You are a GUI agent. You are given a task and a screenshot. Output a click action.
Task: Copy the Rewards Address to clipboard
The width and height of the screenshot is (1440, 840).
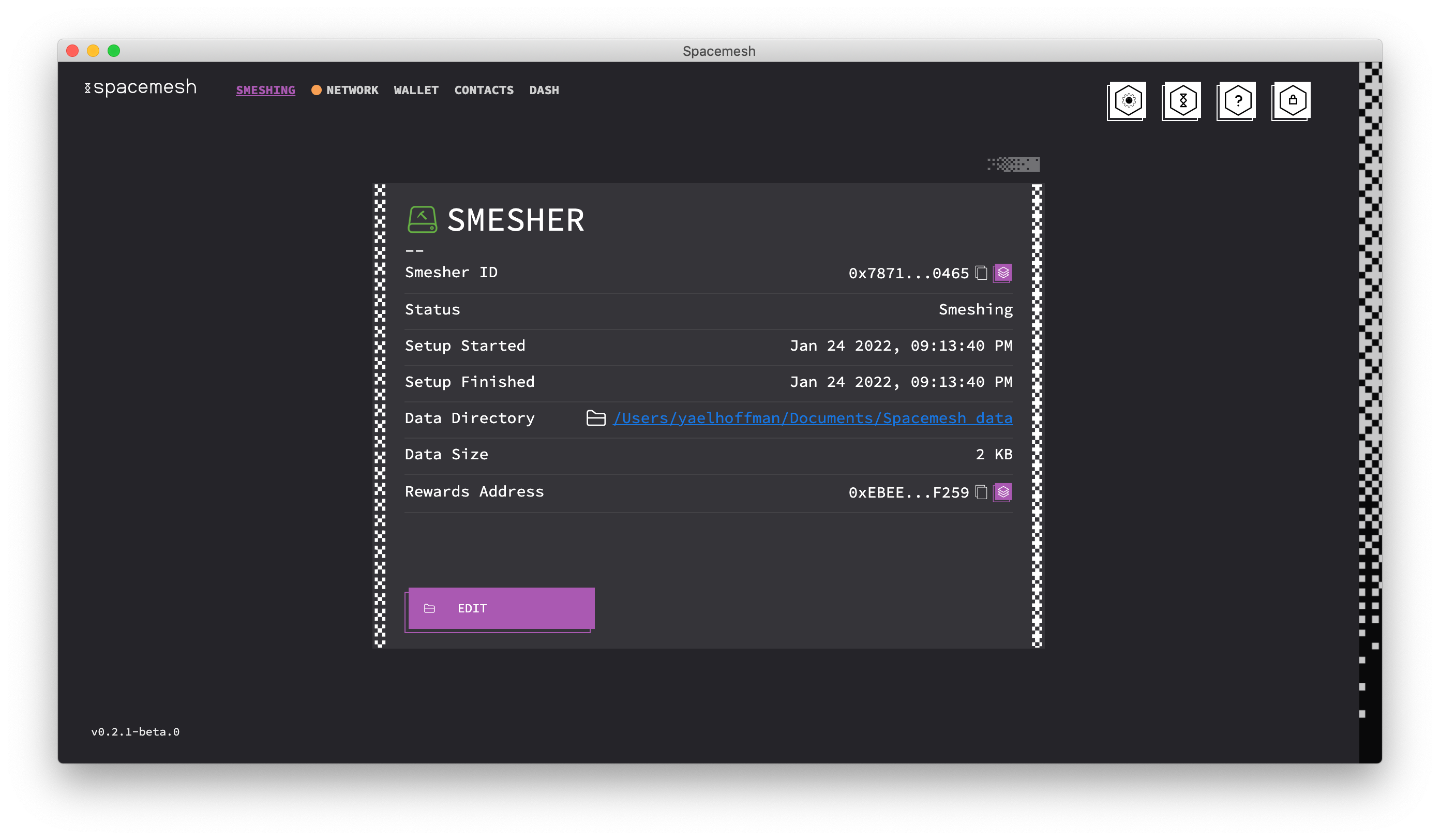982,492
